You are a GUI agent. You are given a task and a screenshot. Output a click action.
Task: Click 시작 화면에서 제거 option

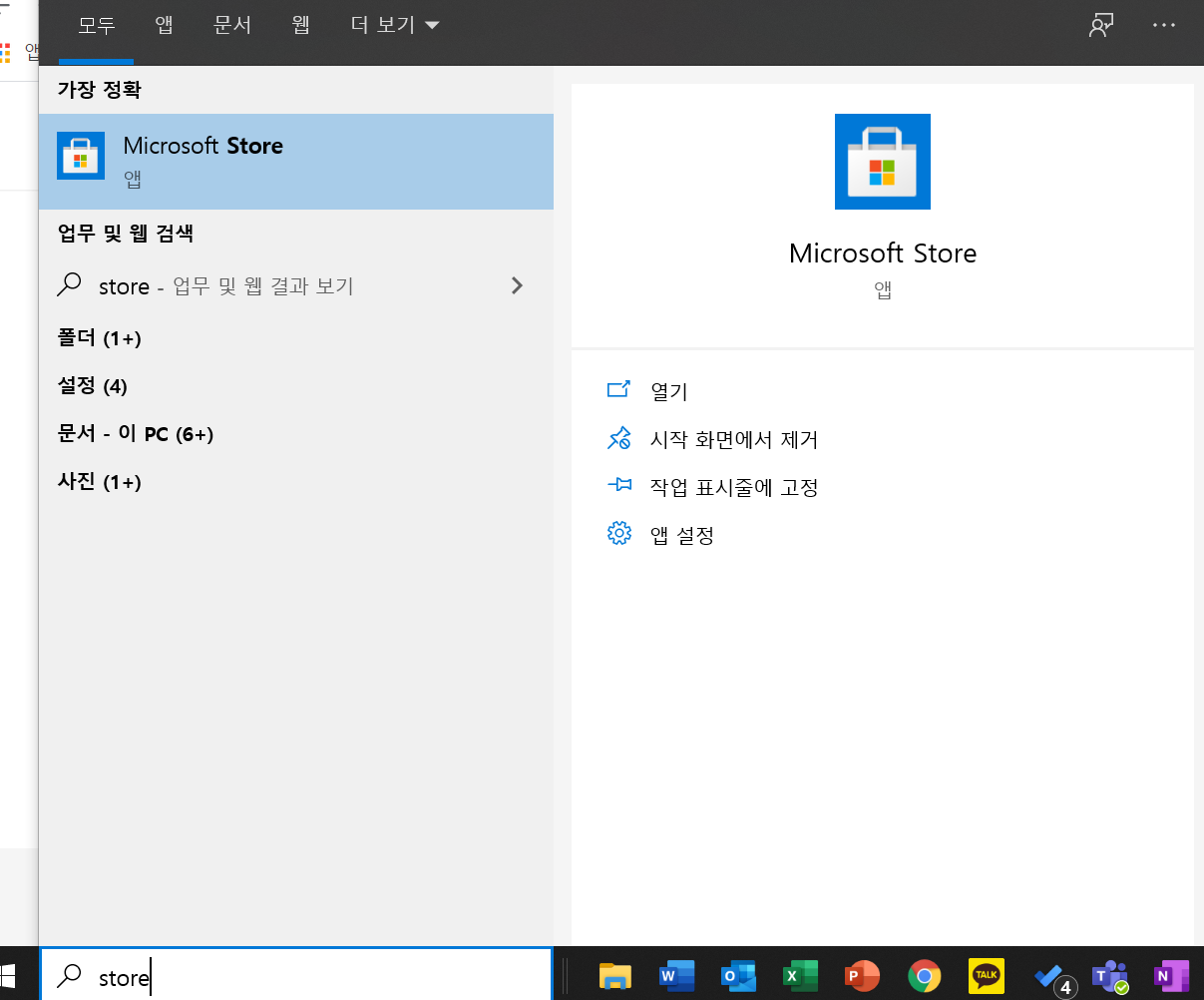pos(734,439)
